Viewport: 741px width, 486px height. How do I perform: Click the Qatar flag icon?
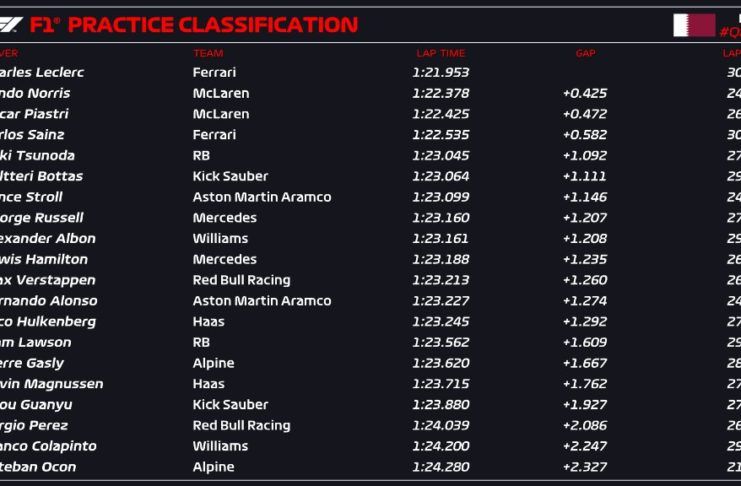coord(693,25)
